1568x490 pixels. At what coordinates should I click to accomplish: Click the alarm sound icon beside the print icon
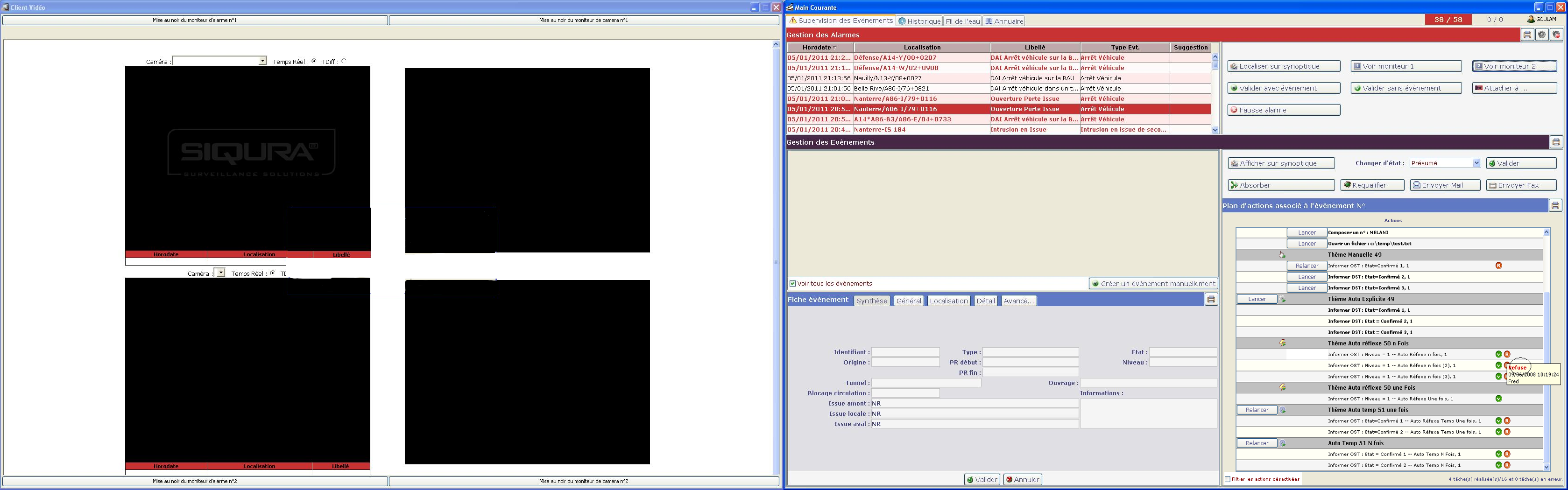point(1542,35)
